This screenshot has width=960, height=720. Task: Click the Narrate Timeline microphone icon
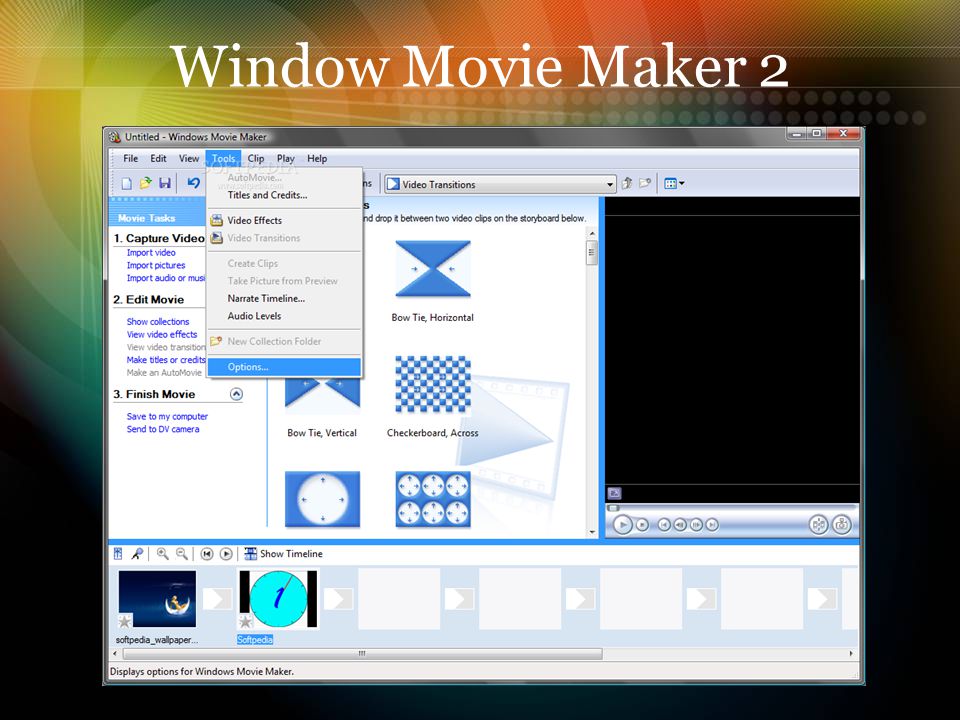[137, 554]
